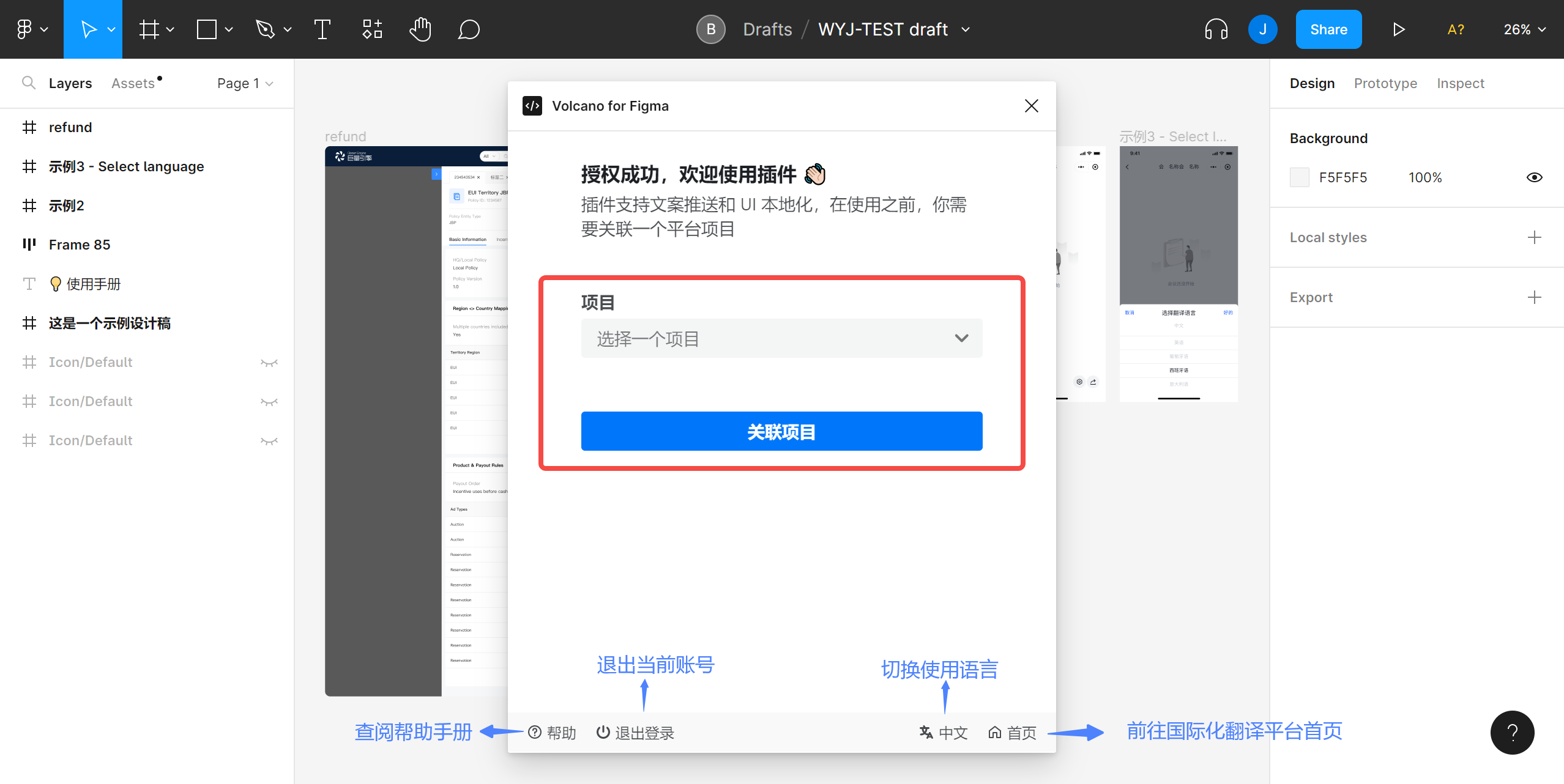Switch to the Prototype tab
1564x784 pixels.
(x=1385, y=83)
